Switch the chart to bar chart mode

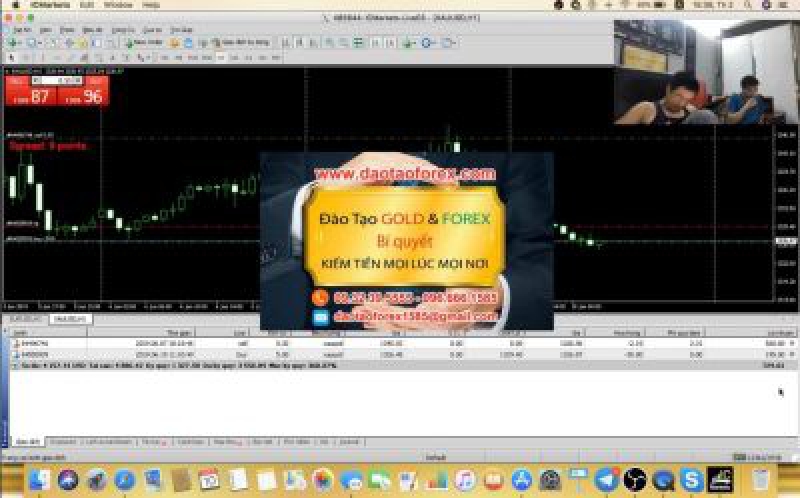[286, 42]
